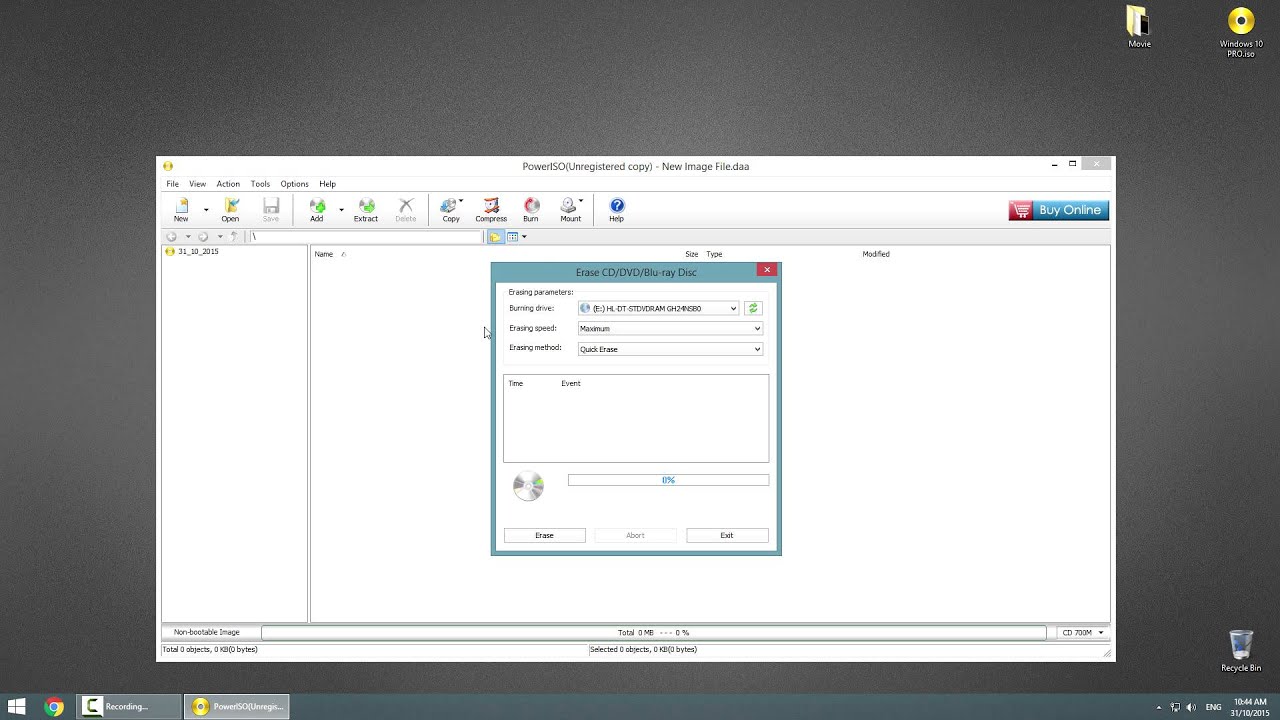
Task: Click the taskbar clock
Action: click(1250, 707)
